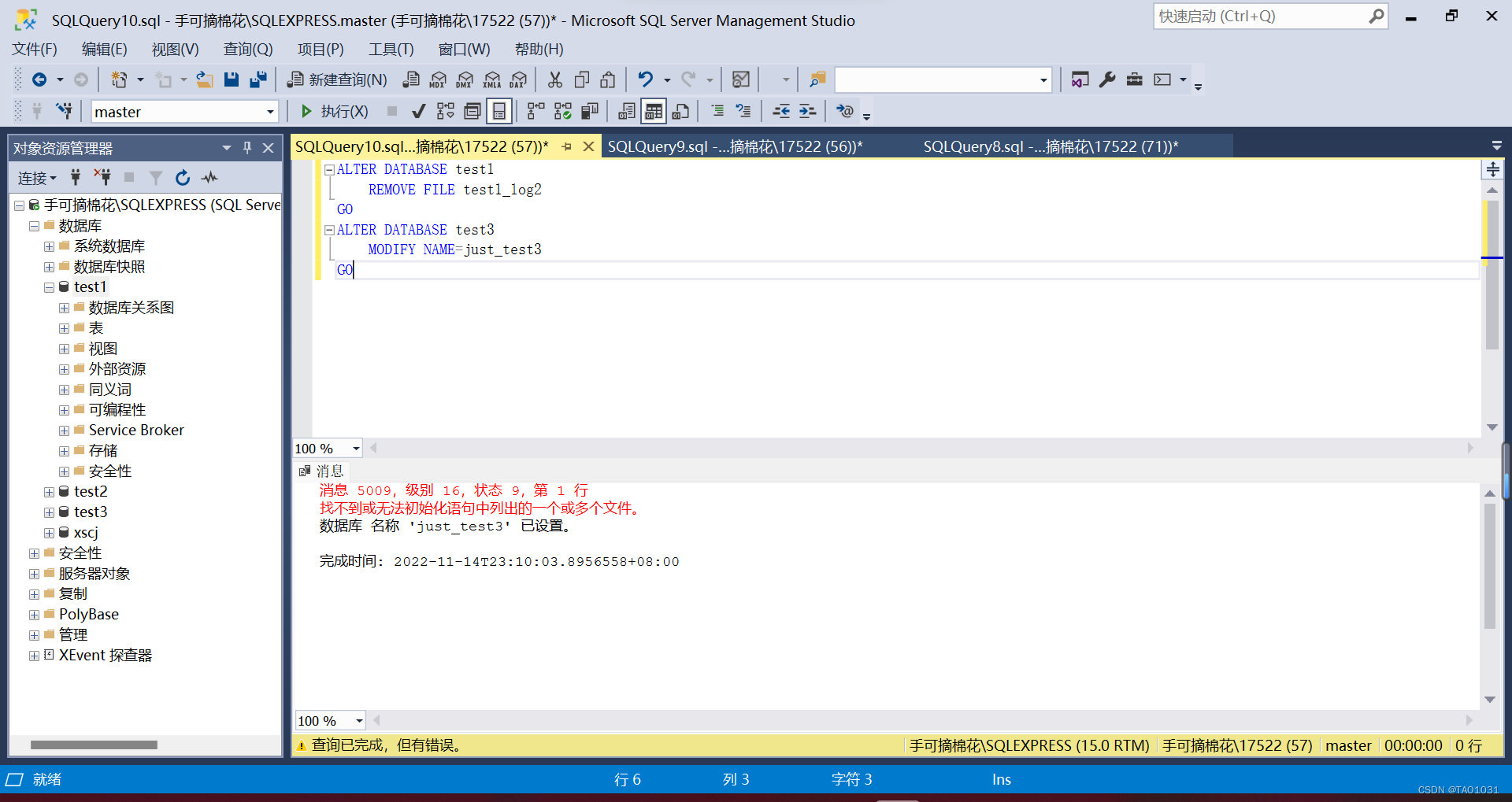Increase indent of selected lines

click(807, 111)
